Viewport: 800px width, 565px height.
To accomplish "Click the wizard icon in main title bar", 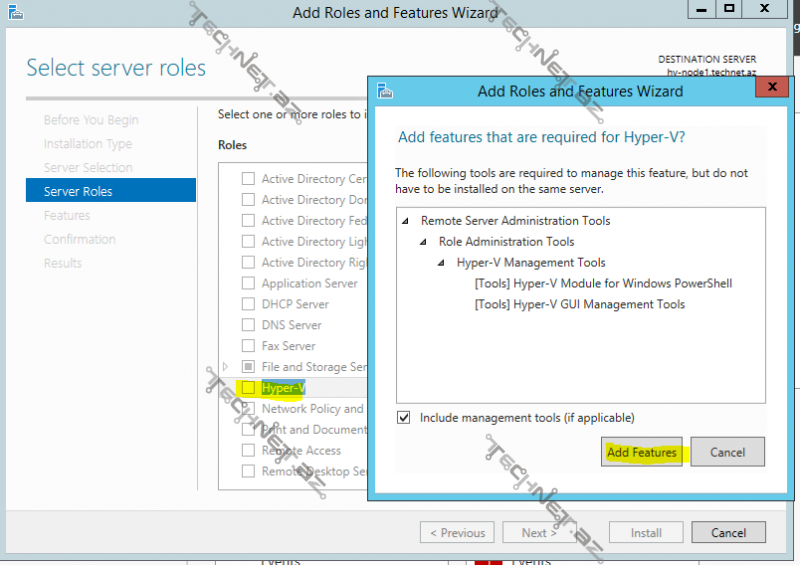I will (x=15, y=11).
